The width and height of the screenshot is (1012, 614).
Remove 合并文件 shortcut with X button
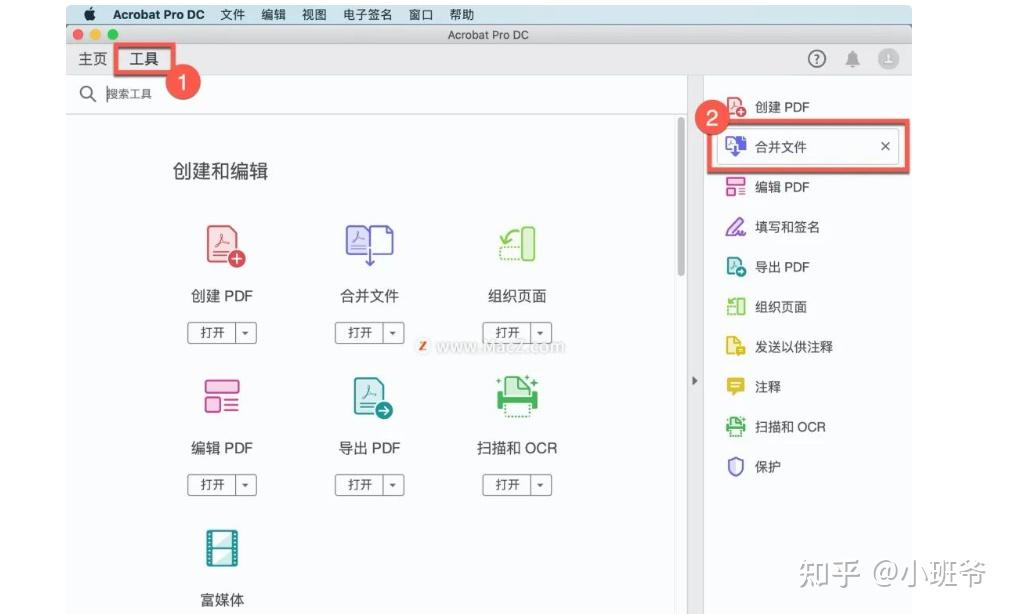pos(886,147)
